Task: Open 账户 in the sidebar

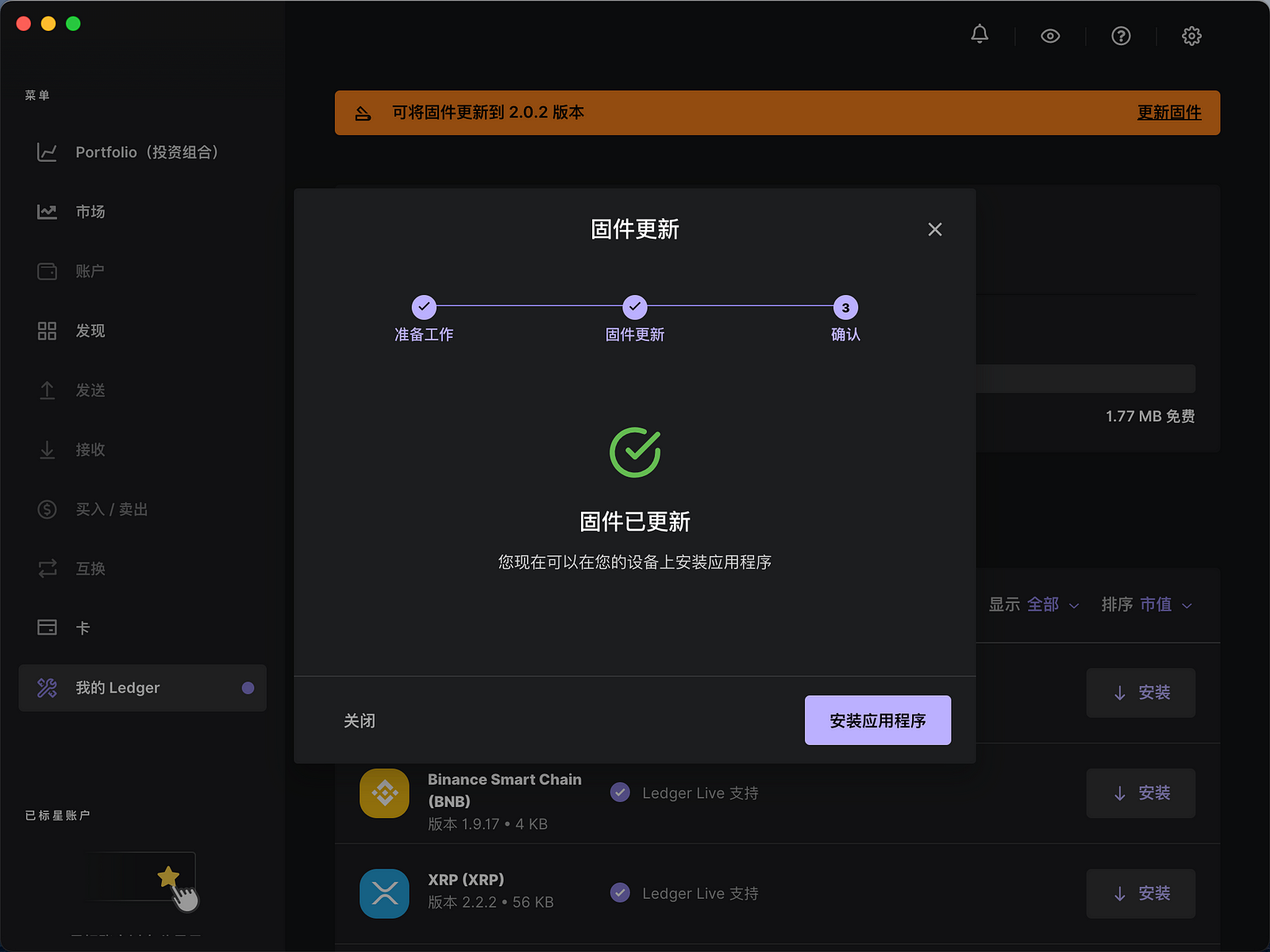Action: click(143, 271)
